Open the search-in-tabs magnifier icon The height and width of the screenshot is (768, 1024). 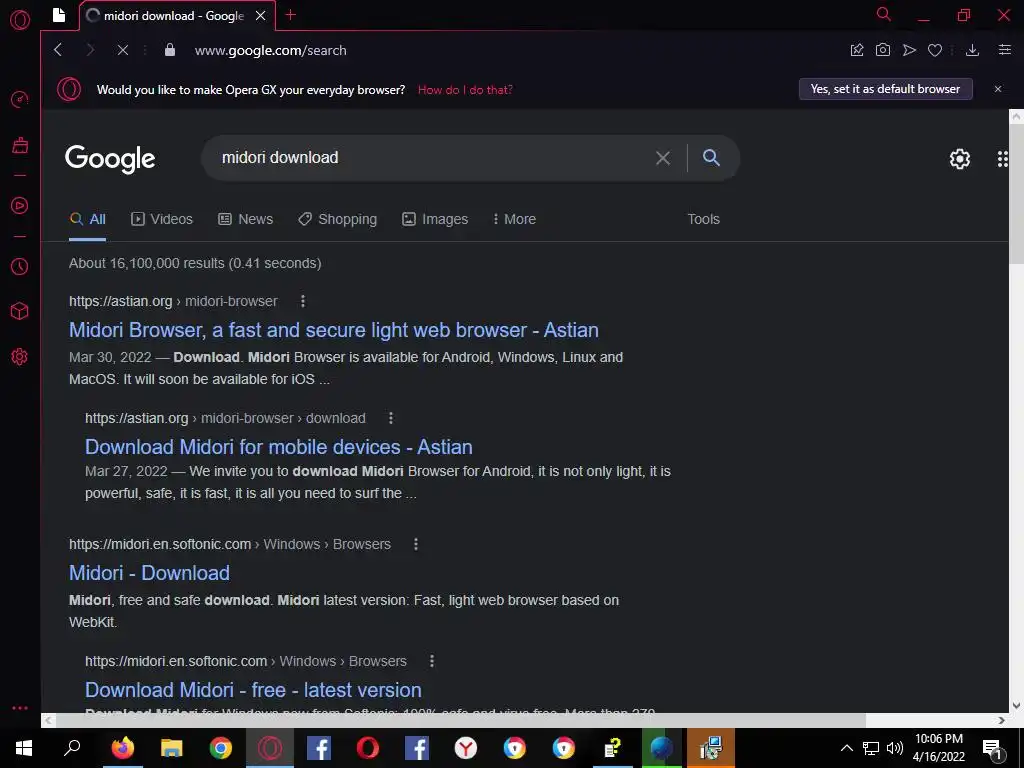[x=884, y=14]
